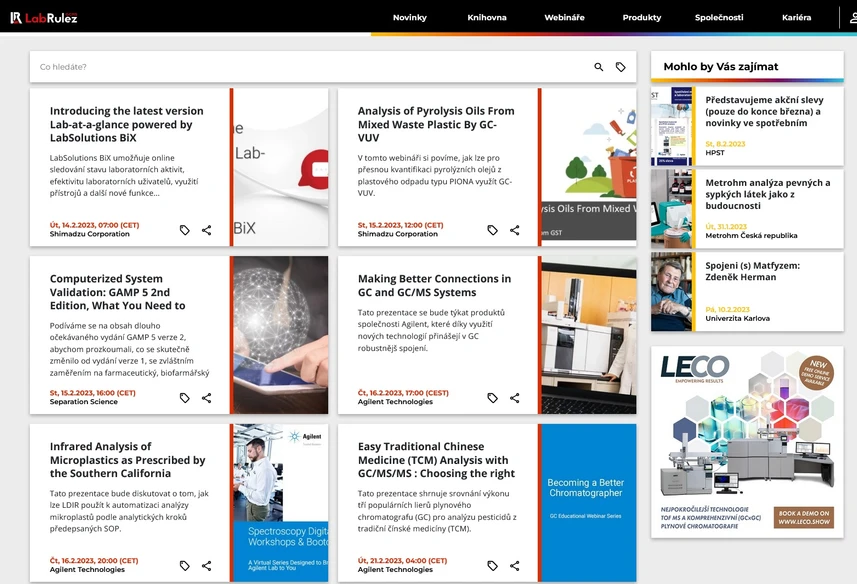
Task: Share the Traditional Chinese Medicine webinar
Action: pyautogui.click(x=514, y=565)
